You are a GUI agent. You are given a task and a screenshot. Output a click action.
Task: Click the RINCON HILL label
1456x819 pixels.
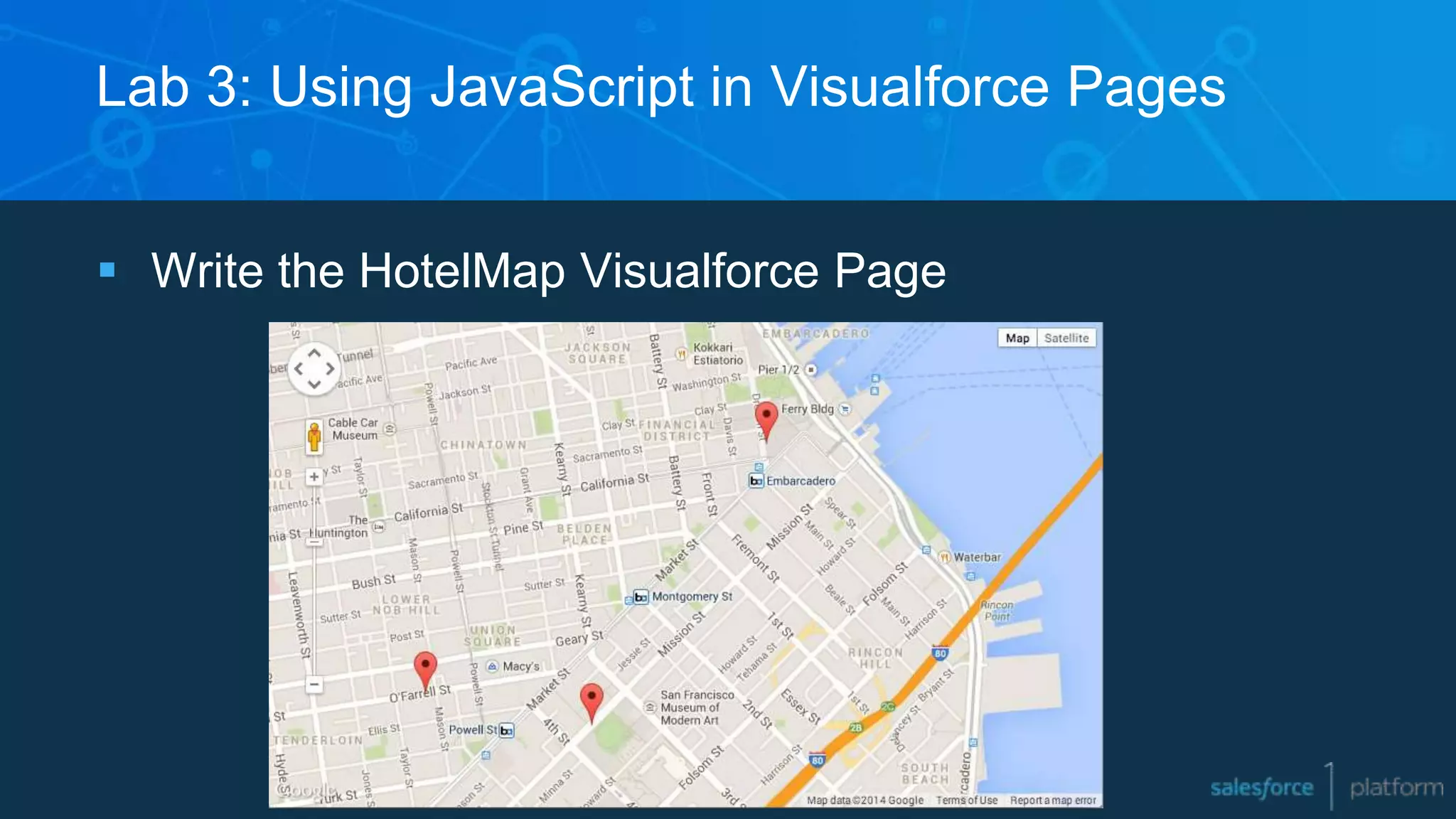[x=875, y=658]
